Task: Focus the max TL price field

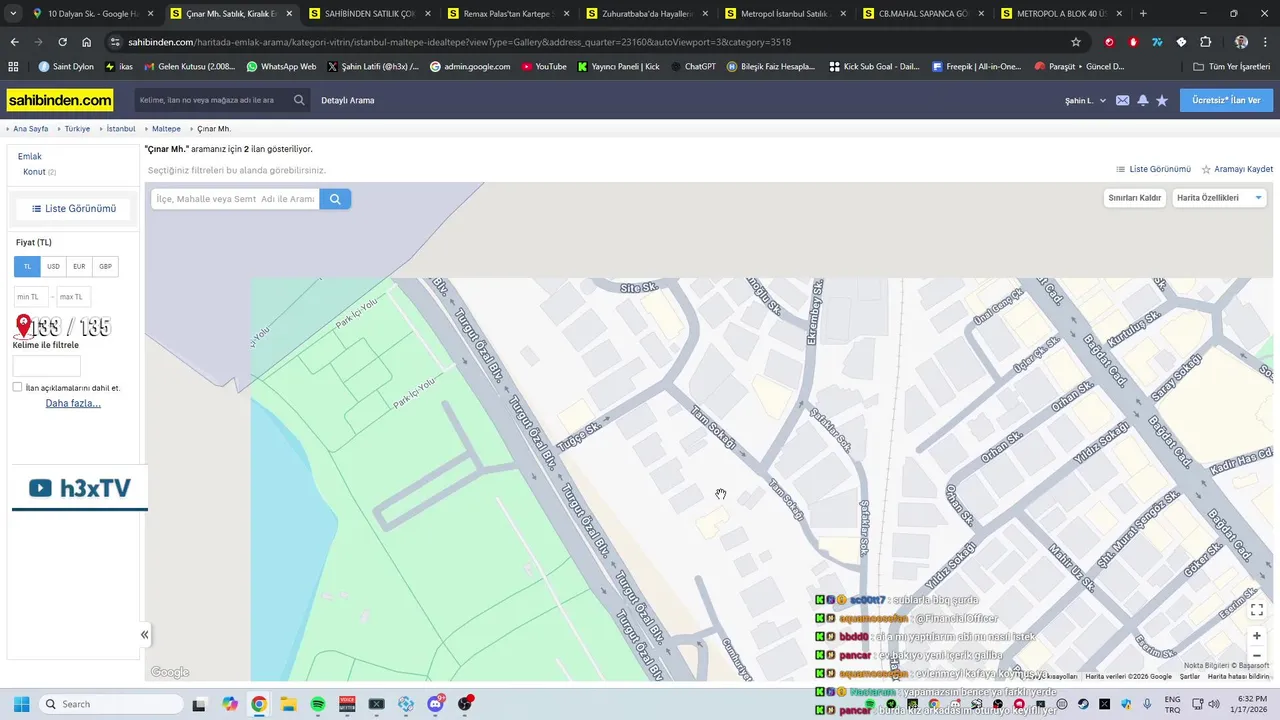Action: click(x=73, y=297)
